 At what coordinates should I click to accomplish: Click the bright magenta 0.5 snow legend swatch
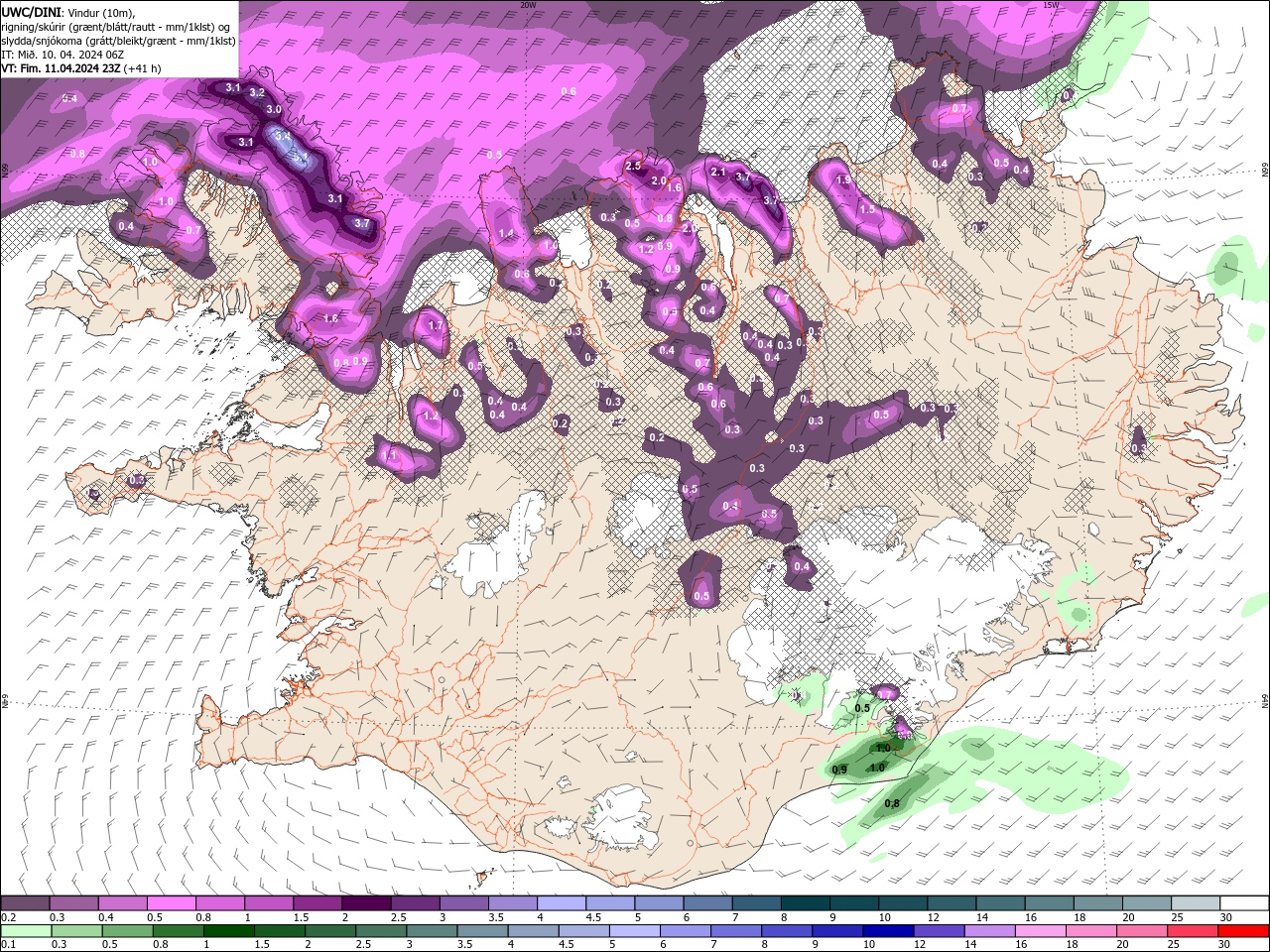coord(171,903)
